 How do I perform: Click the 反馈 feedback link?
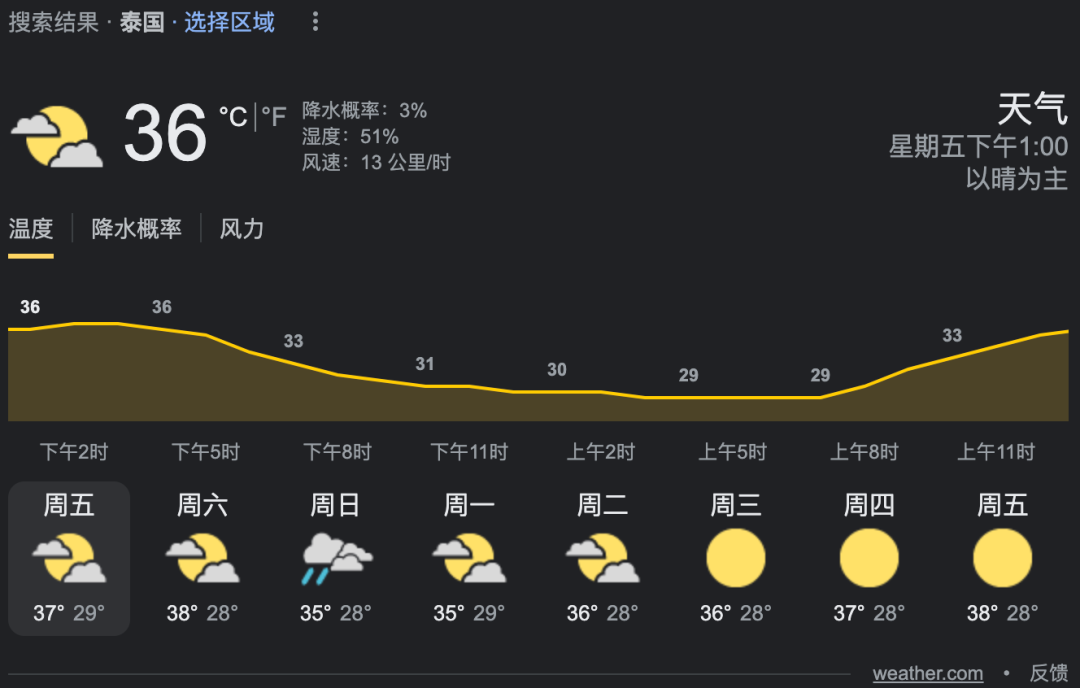(x=1049, y=673)
